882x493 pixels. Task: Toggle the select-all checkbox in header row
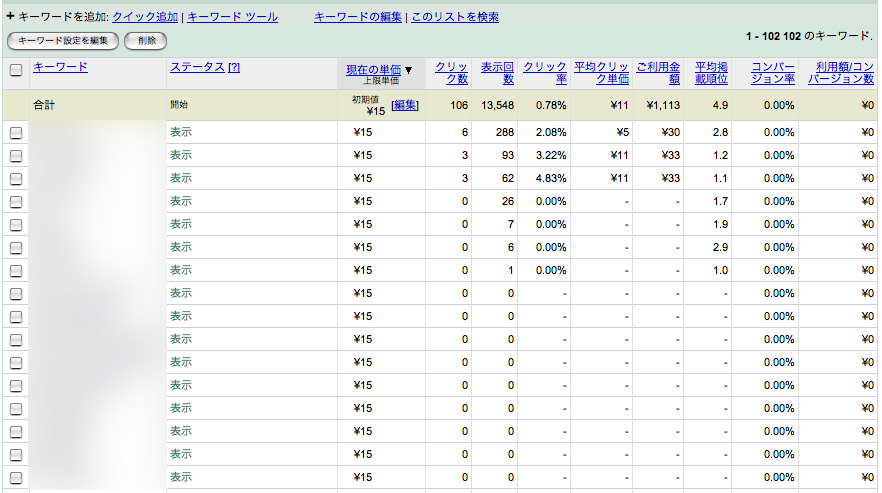pyautogui.click(x=16, y=70)
